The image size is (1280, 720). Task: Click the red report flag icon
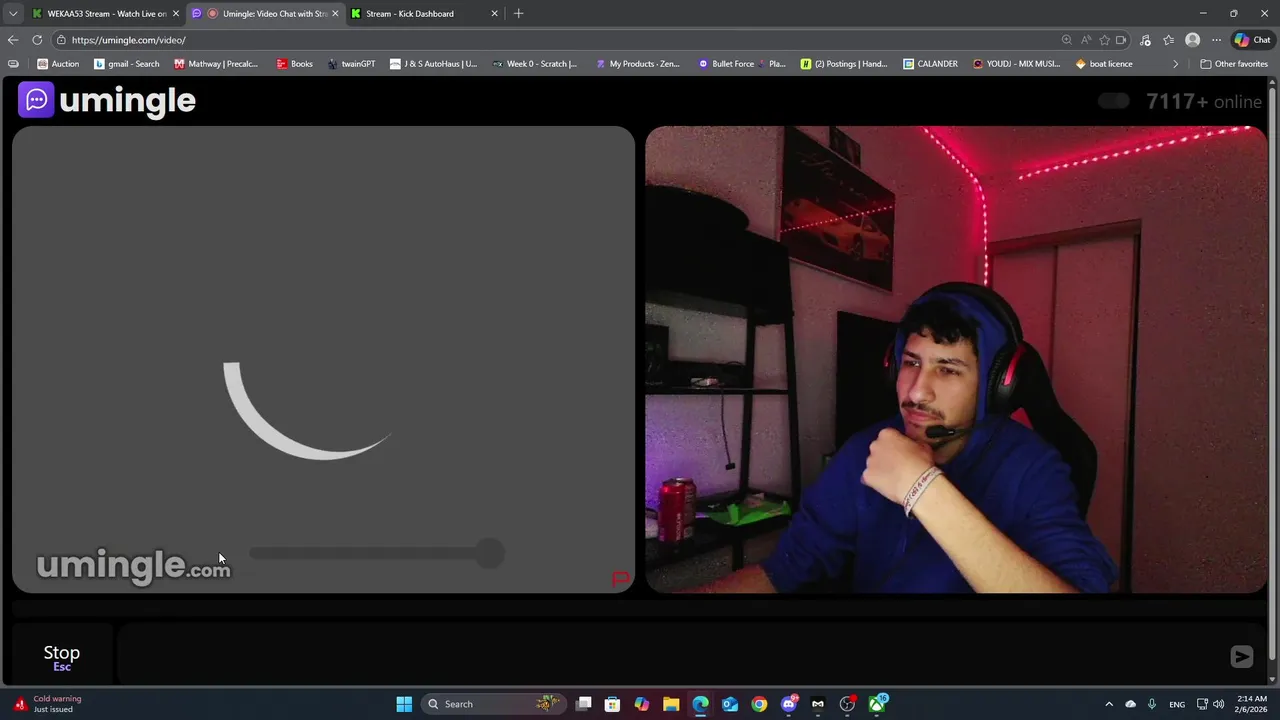click(x=620, y=579)
